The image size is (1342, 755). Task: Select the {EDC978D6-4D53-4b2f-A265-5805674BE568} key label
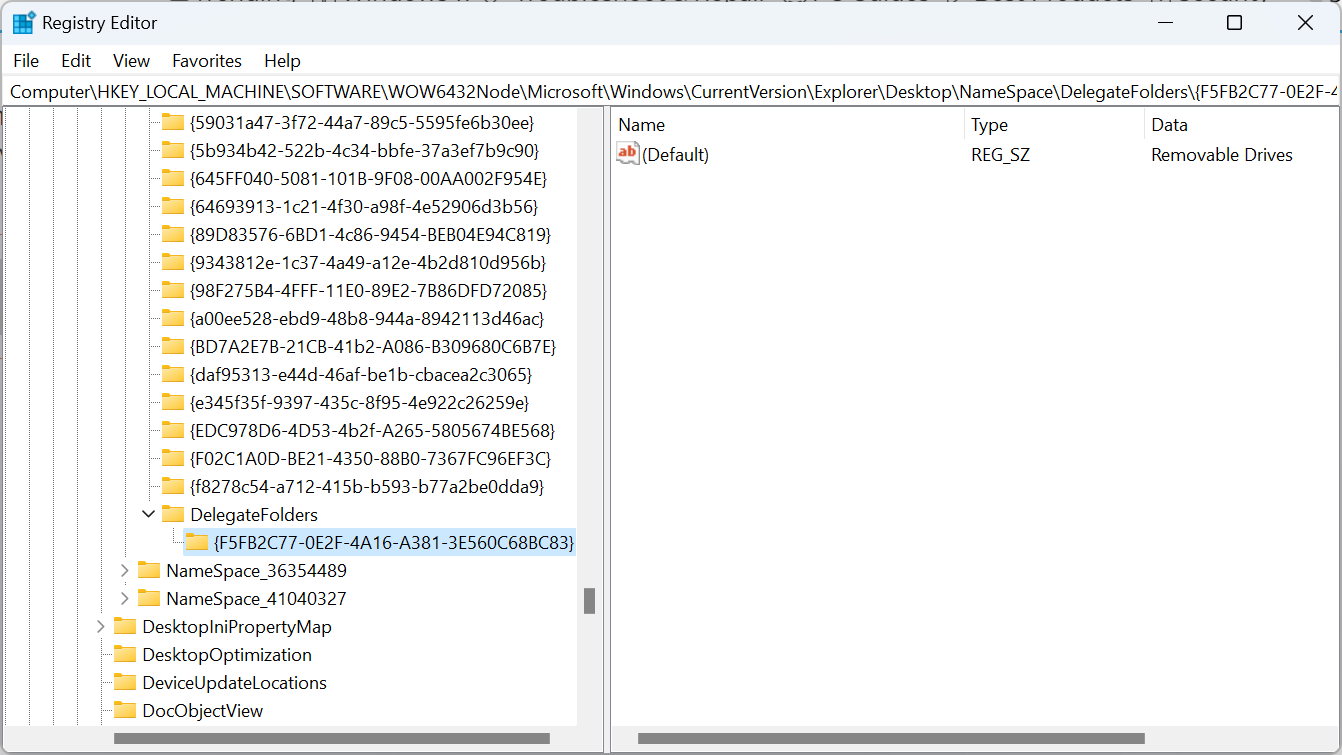click(372, 431)
